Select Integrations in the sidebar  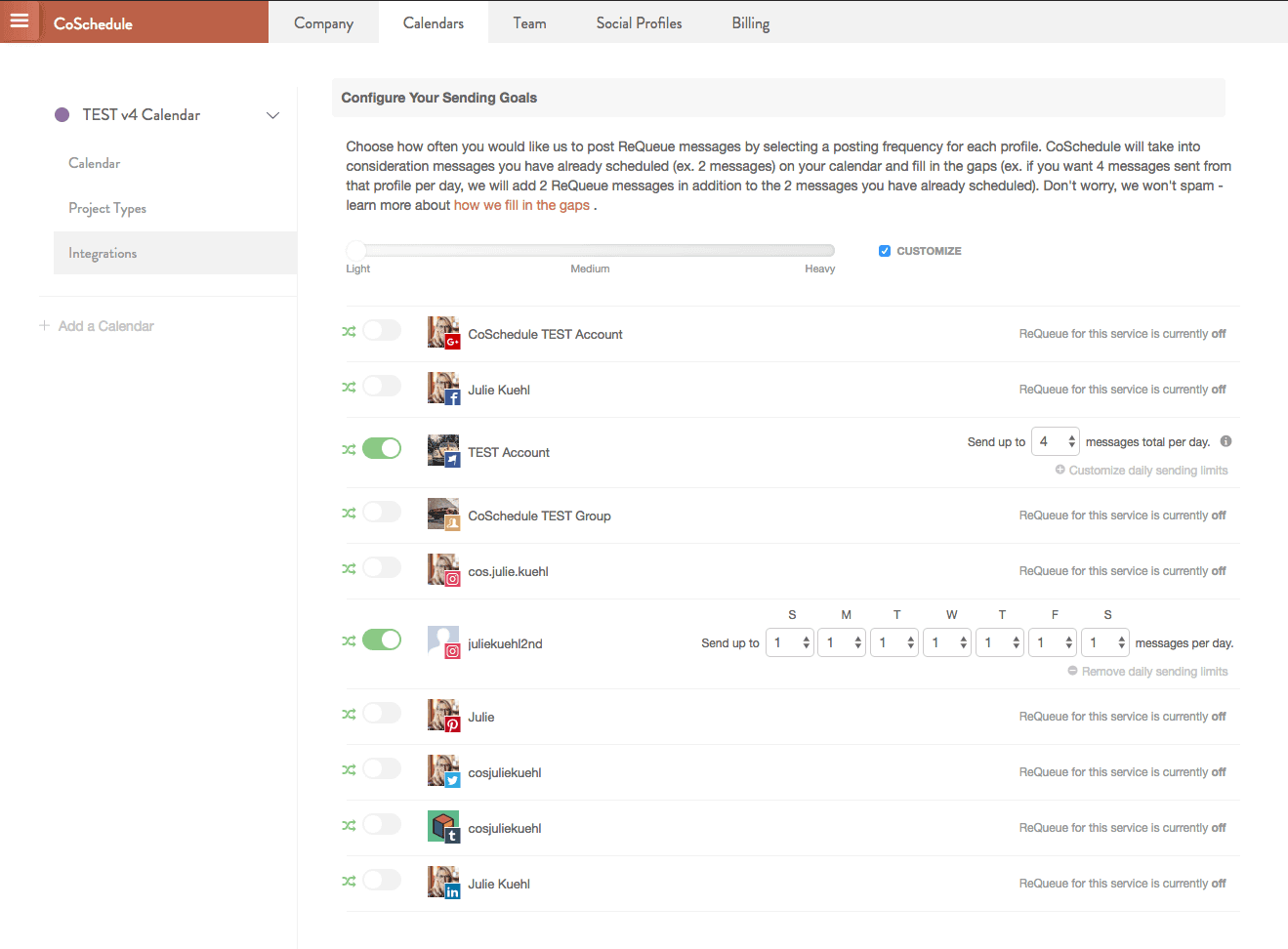(175, 253)
